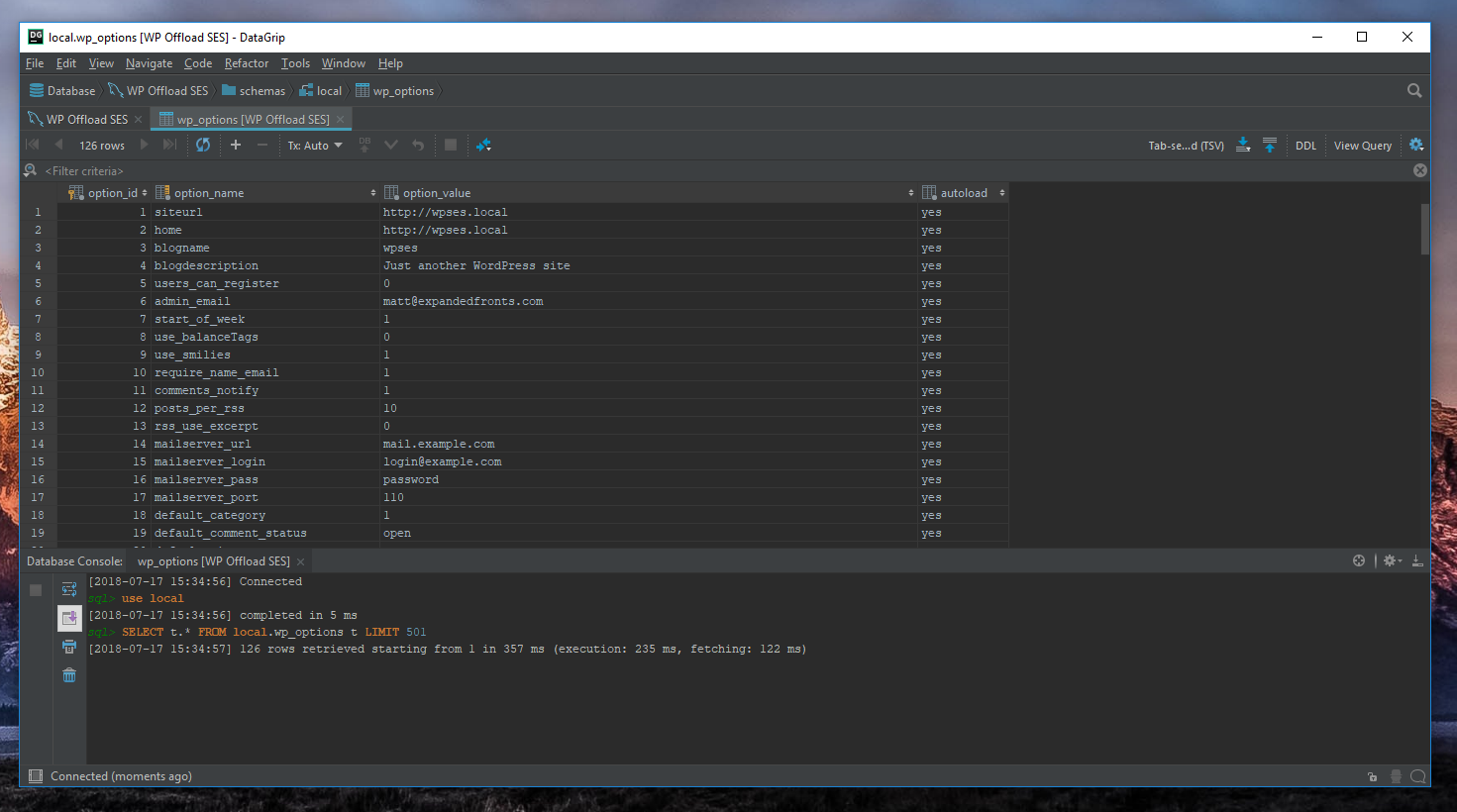Toggle tool window buttons in the status bar corner

coord(36,776)
